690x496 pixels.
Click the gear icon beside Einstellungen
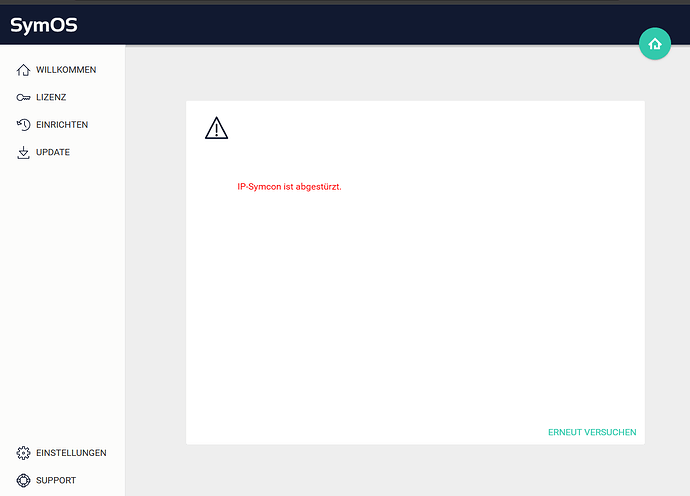tap(23, 453)
